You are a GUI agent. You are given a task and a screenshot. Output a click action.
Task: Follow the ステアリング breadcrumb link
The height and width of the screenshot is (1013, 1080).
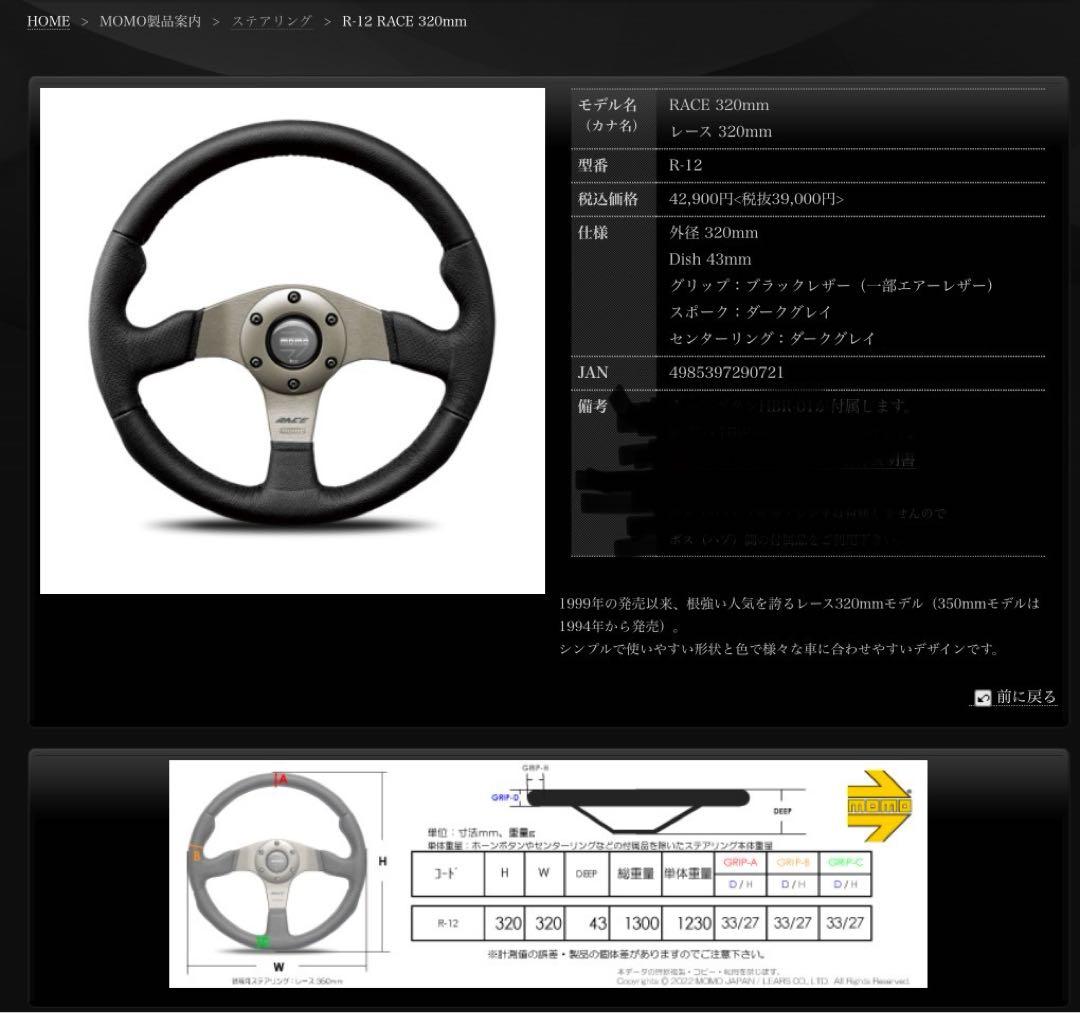[270, 21]
